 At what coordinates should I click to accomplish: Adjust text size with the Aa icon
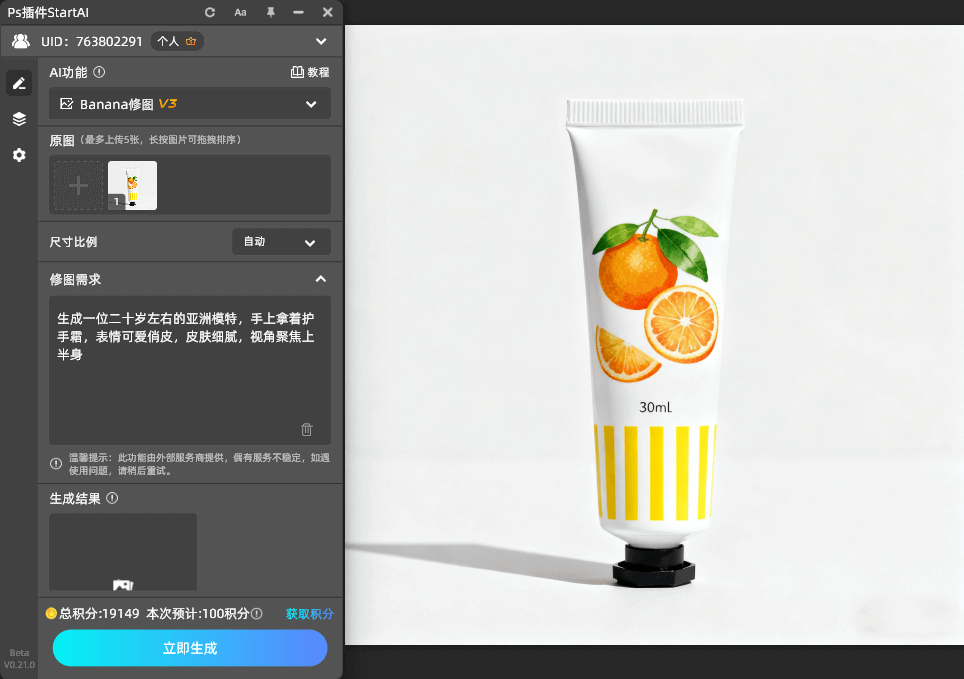point(240,13)
